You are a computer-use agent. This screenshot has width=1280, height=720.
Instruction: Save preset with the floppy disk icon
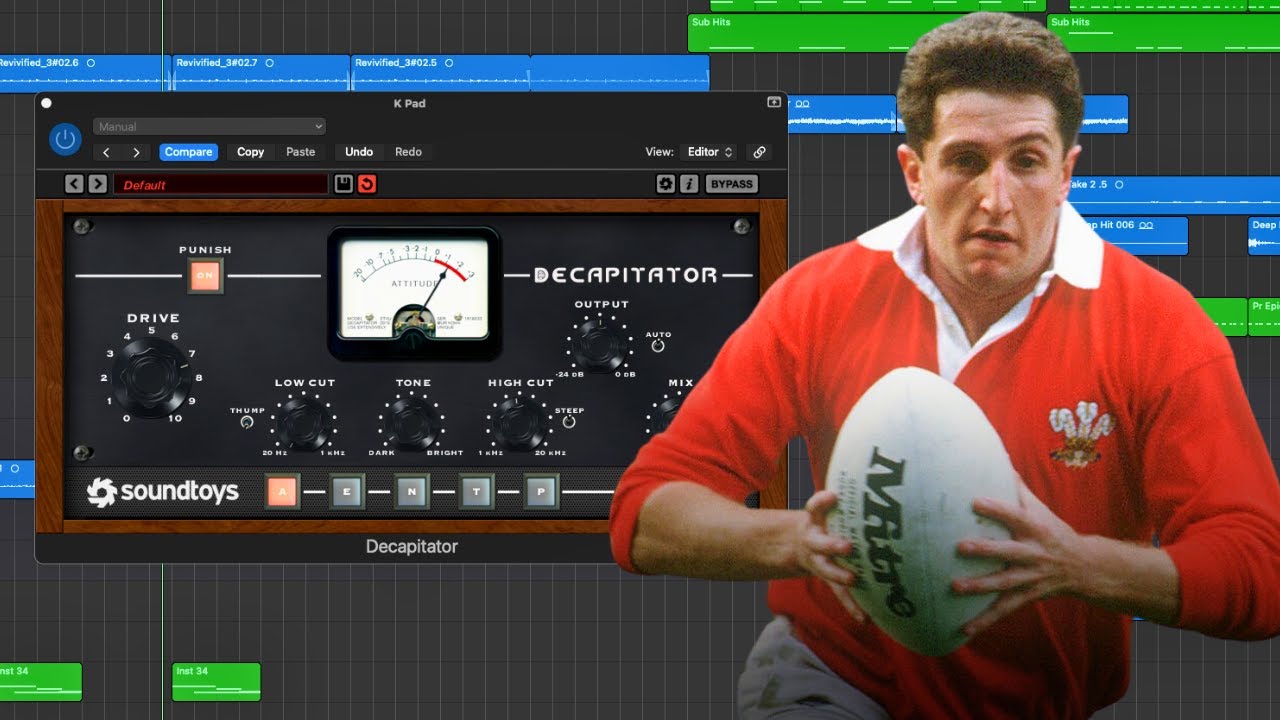[x=344, y=184]
